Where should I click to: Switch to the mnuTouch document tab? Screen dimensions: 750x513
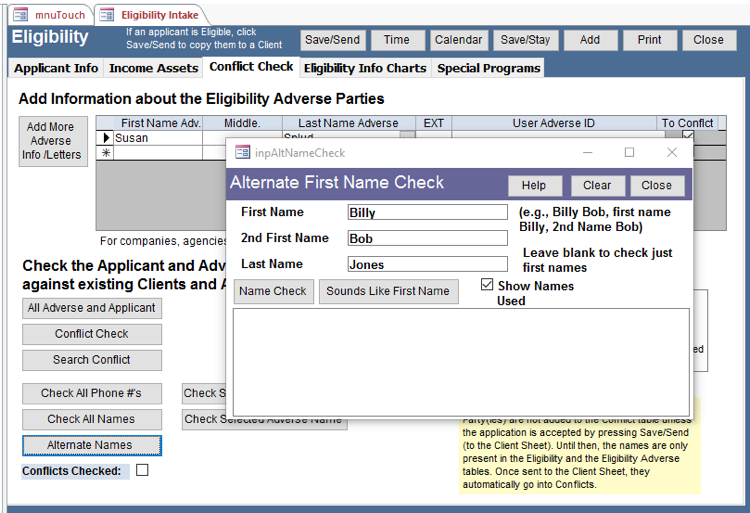(x=51, y=15)
